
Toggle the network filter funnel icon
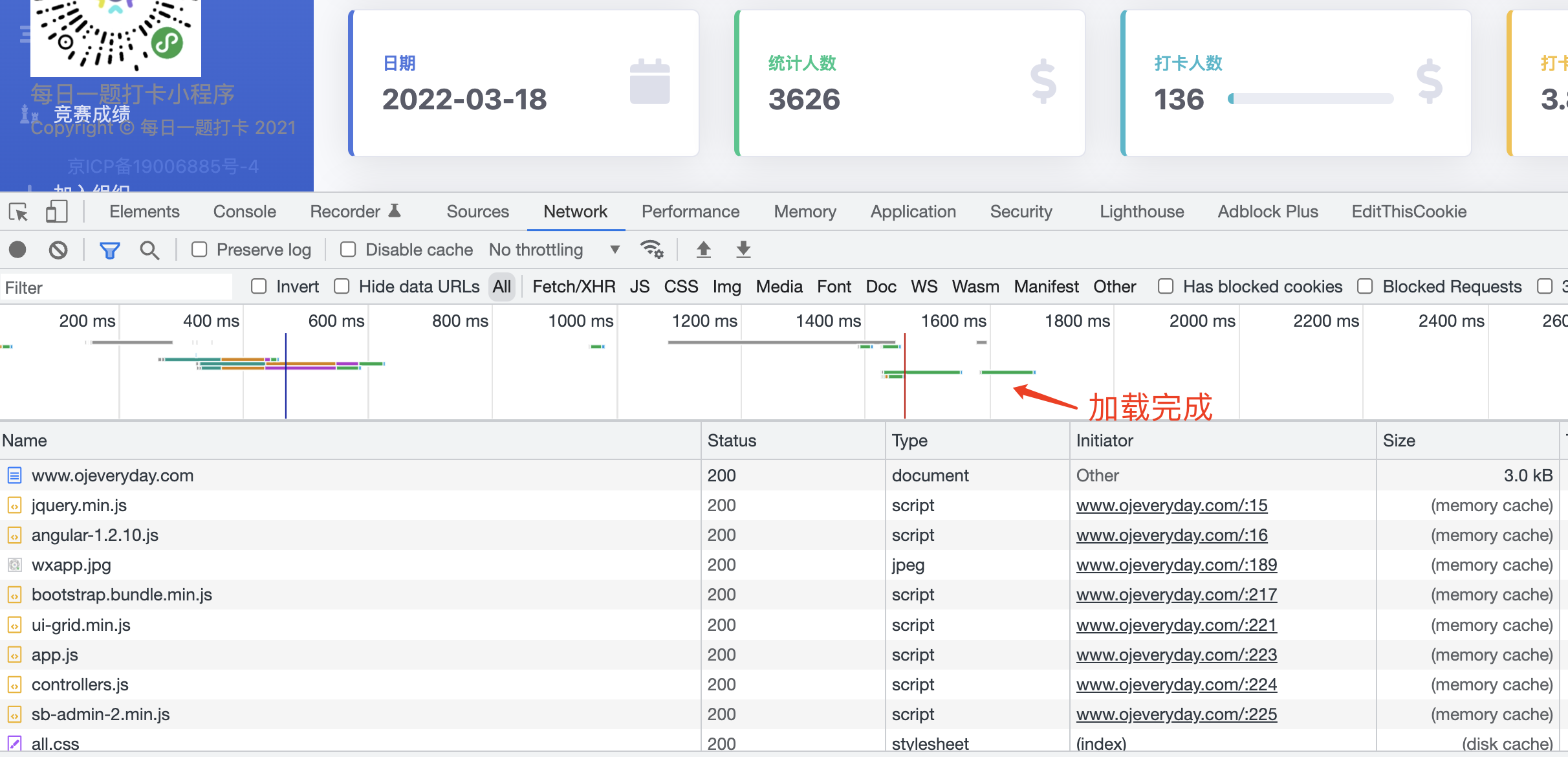click(109, 250)
